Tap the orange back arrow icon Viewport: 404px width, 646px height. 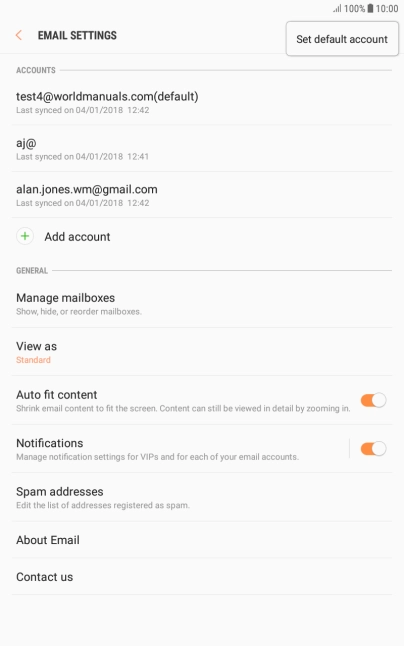(x=19, y=35)
